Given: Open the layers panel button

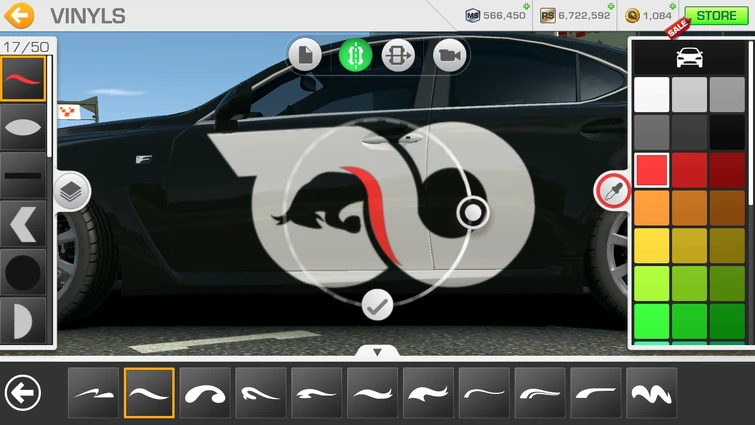Looking at the screenshot, I should pos(71,192).
